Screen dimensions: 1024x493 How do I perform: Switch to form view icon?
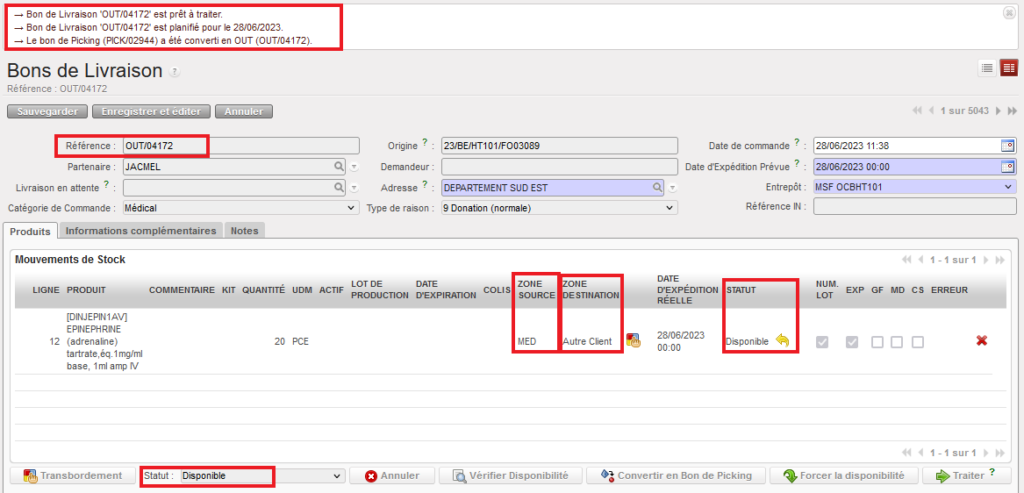[x=1008, y=68]
